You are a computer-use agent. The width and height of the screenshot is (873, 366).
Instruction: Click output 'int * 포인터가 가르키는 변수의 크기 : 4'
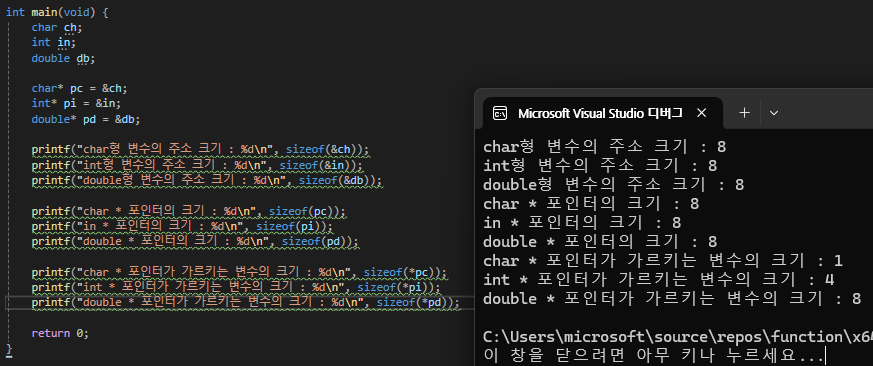(659, 279)
